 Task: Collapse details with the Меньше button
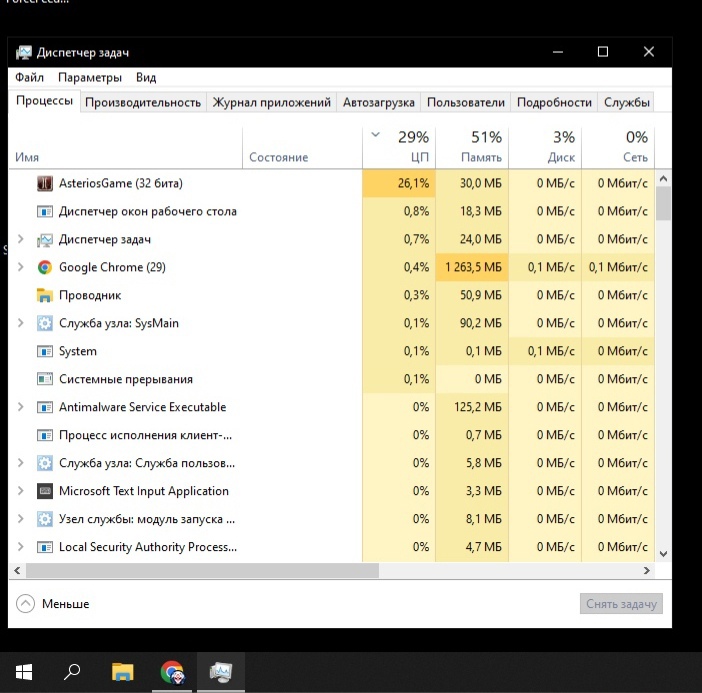(x=54, y=604)
